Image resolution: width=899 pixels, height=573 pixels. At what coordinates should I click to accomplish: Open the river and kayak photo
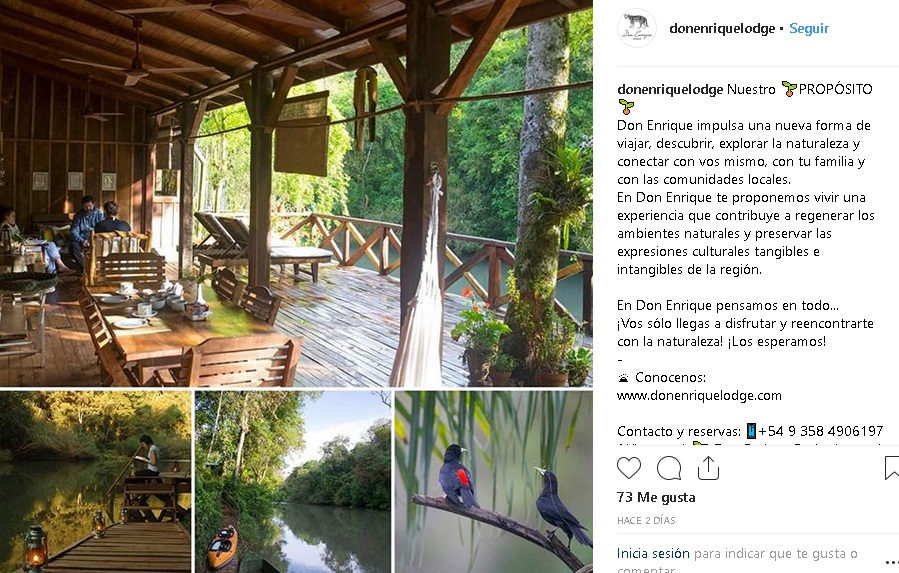click(x=293, y=482)
